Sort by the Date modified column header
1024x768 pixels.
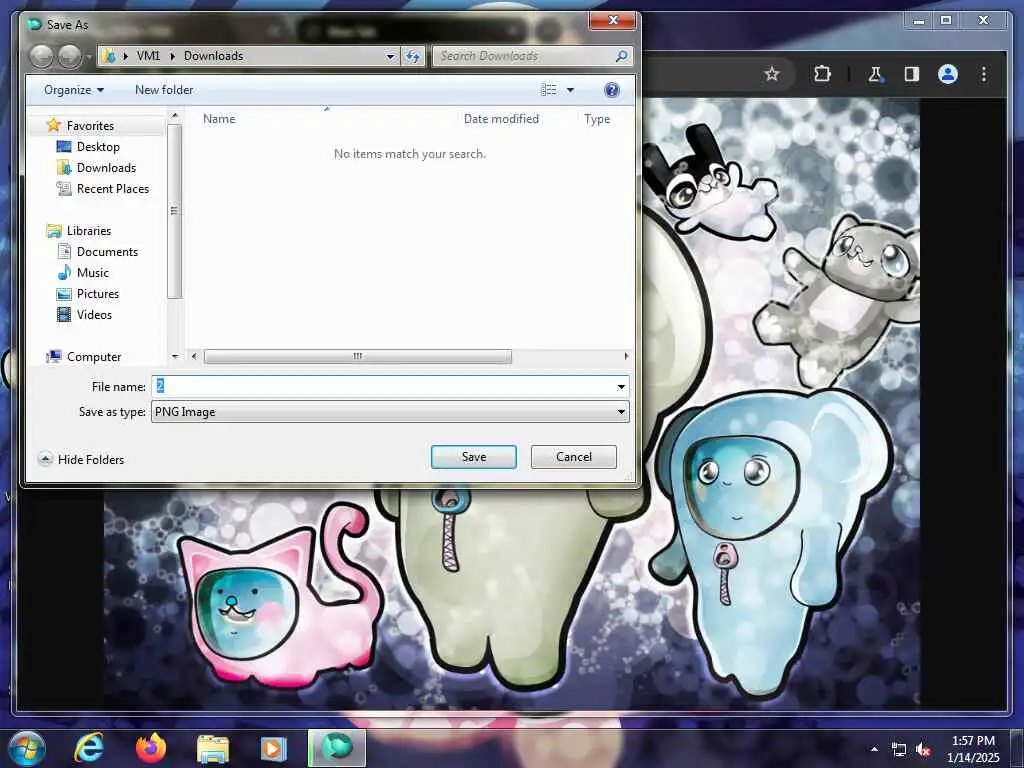pos(501,119)
